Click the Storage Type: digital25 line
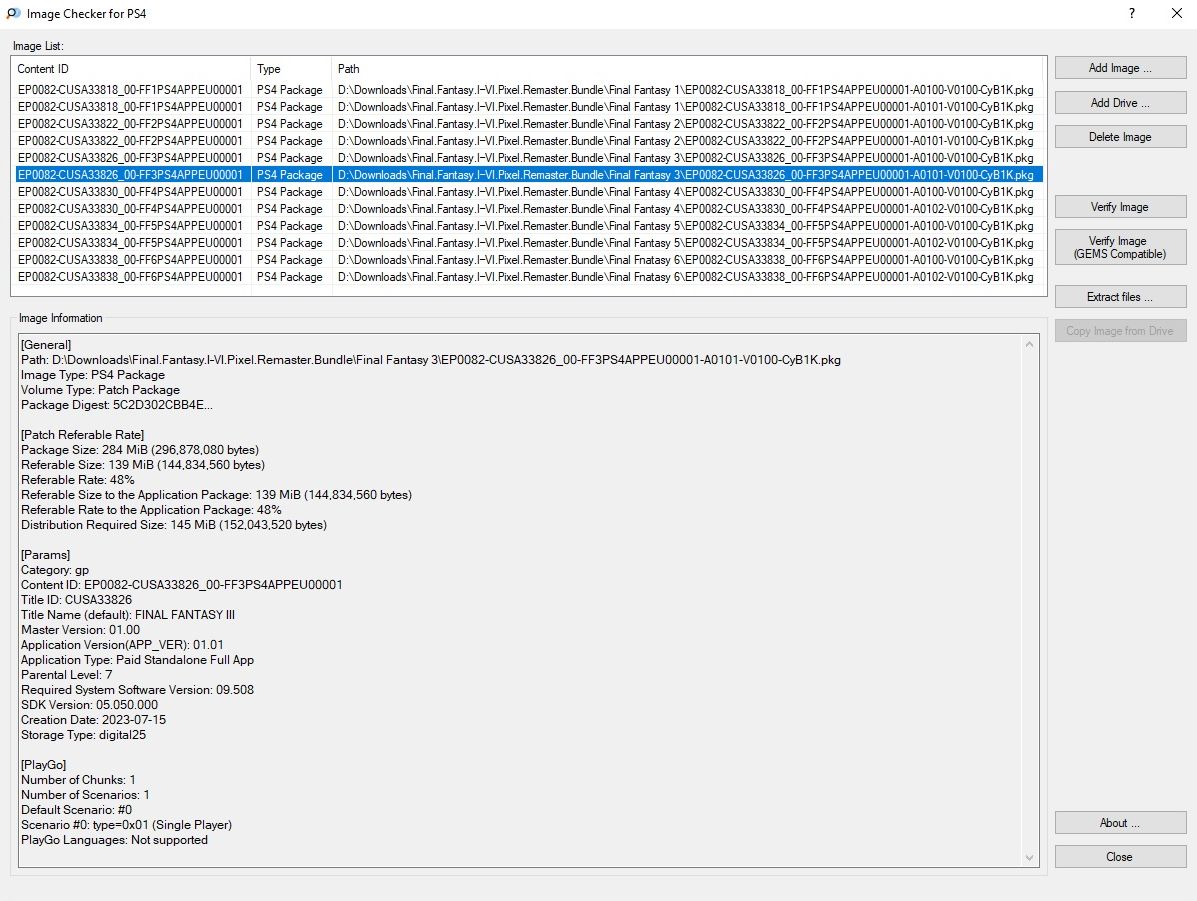This screenshot has height=901, width=1197. pyautogui.click(x=83, y=735)
